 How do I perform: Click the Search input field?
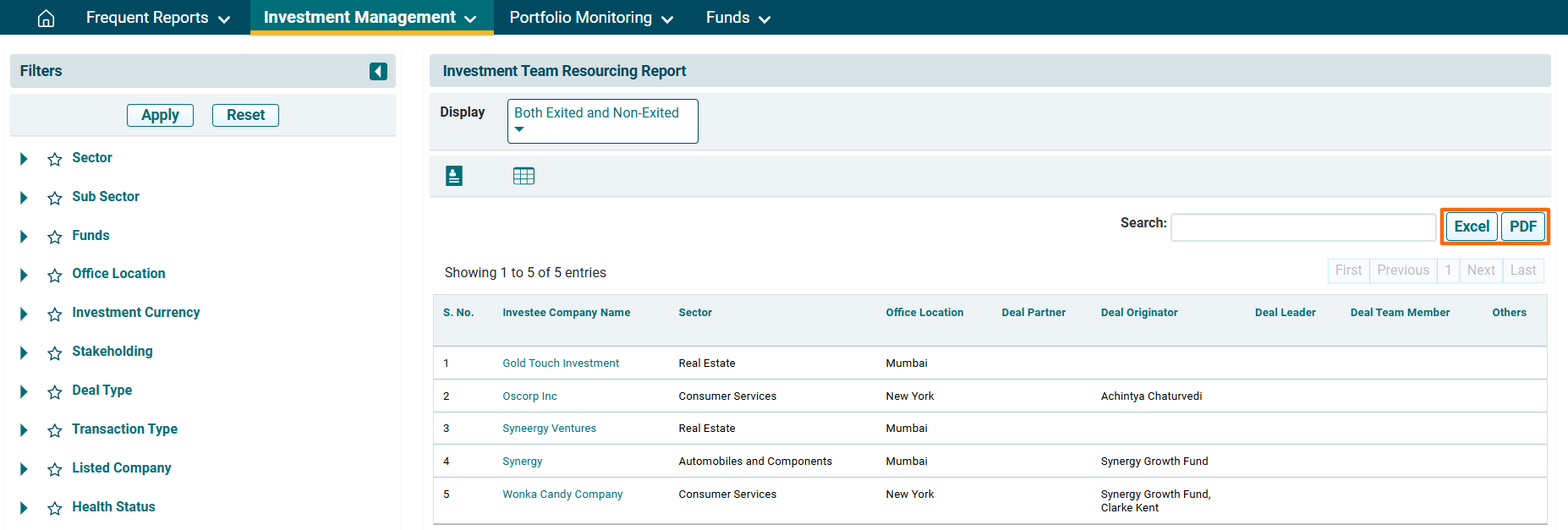[1302, 227]
